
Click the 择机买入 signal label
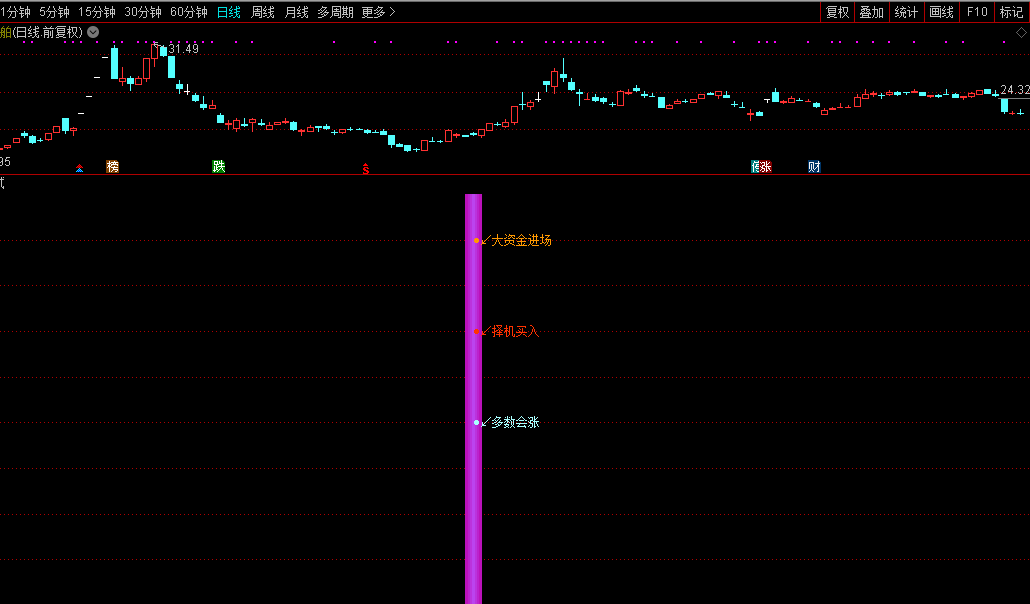click(x=515, y=332)
